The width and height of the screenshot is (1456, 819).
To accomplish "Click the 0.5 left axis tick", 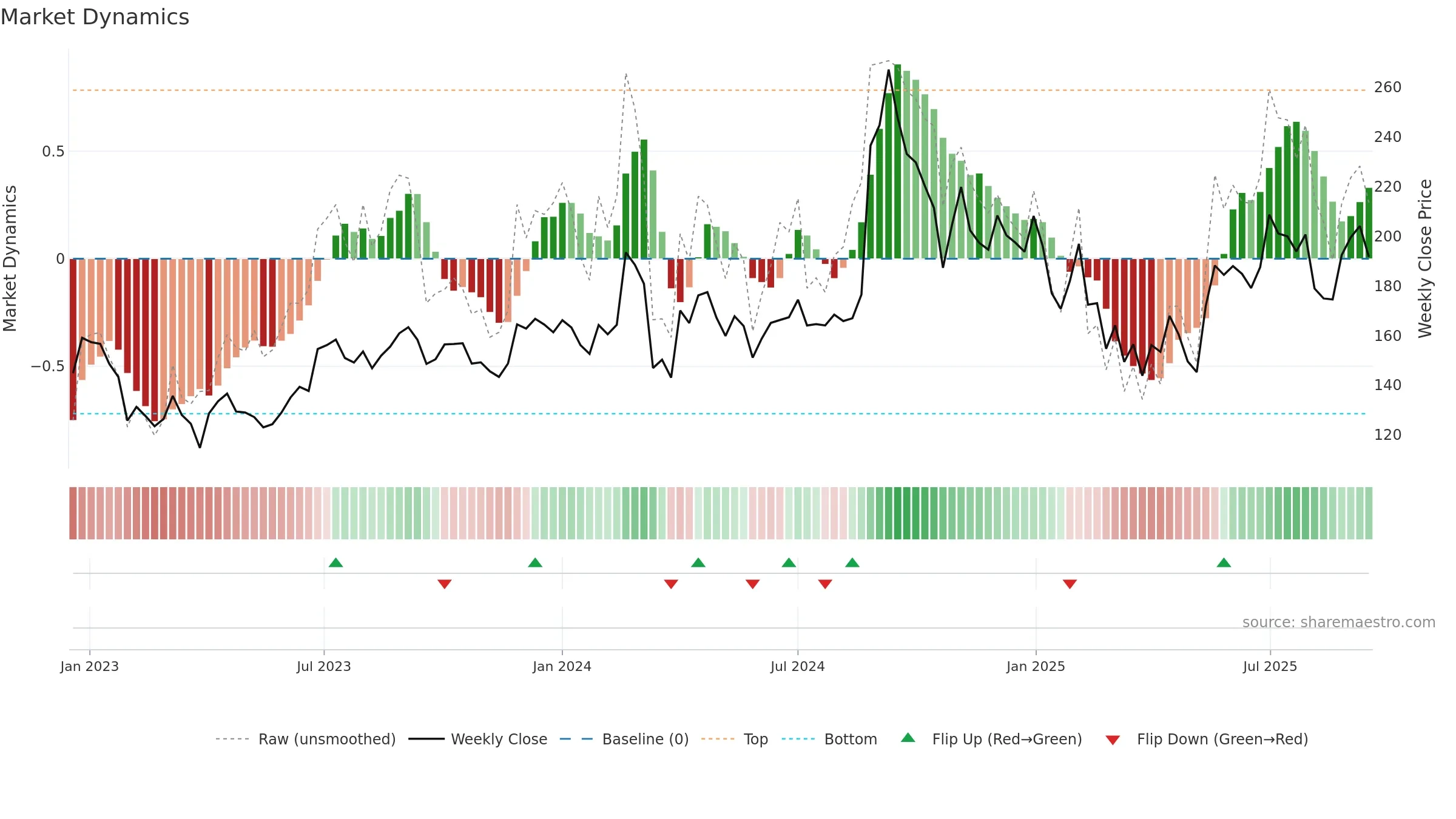I will point(53,152).
